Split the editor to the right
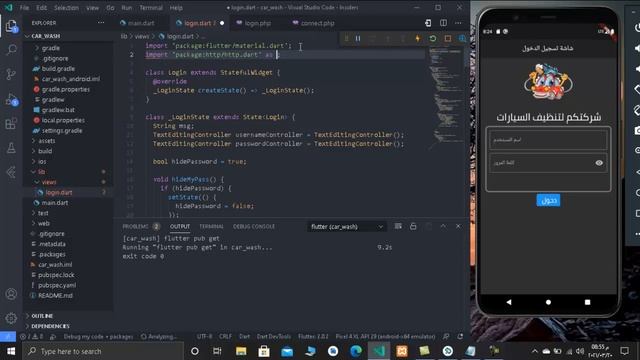The image size is (640, 360). (443, 23)
